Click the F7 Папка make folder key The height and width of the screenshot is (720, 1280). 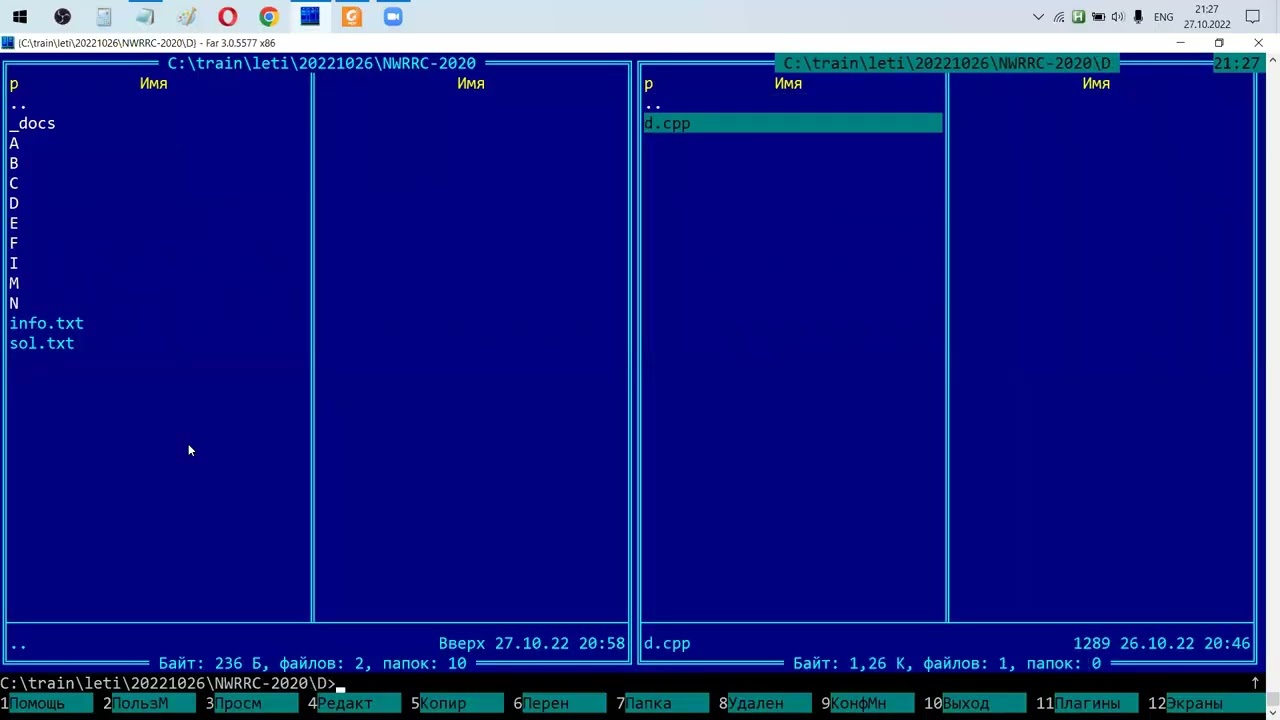pyautogui.click(x=662, y=704)
